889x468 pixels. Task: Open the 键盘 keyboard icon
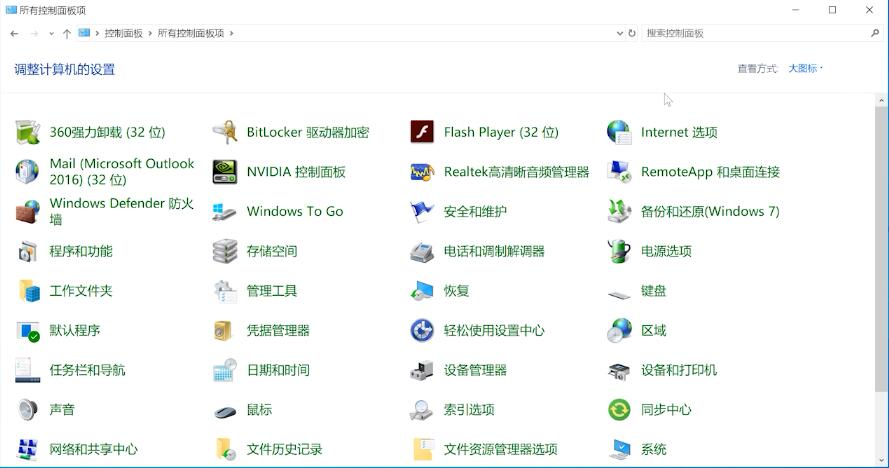(x=619, y=294)
